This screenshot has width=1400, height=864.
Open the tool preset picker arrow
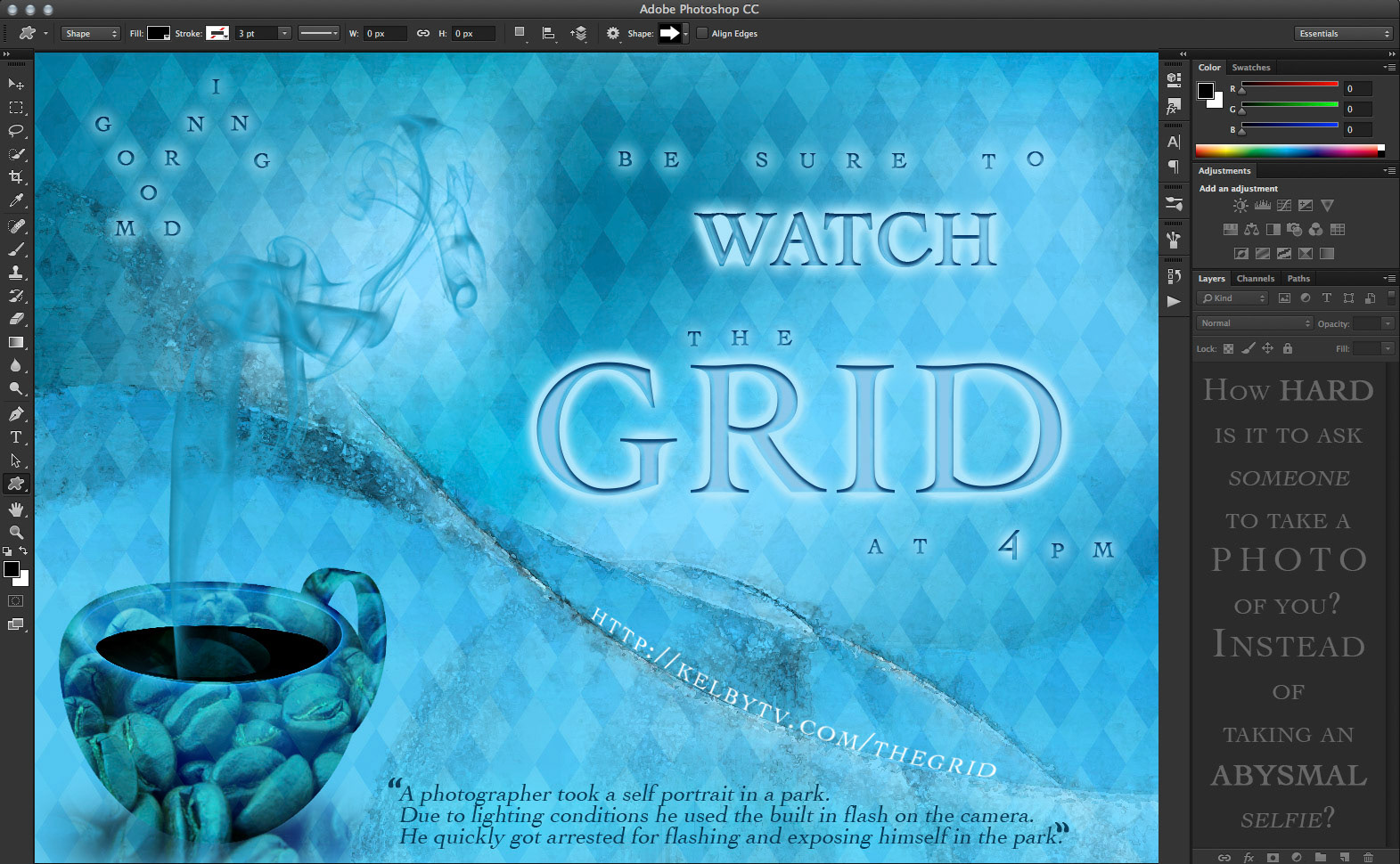pos(45,34)
